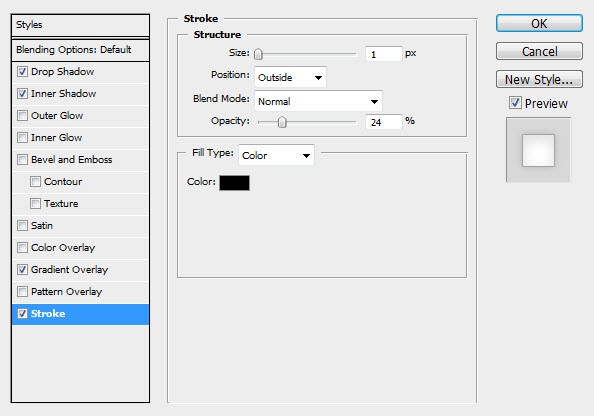The image size is (594, 416).
Task: Click the OK button
Action: tap(539, 23)
